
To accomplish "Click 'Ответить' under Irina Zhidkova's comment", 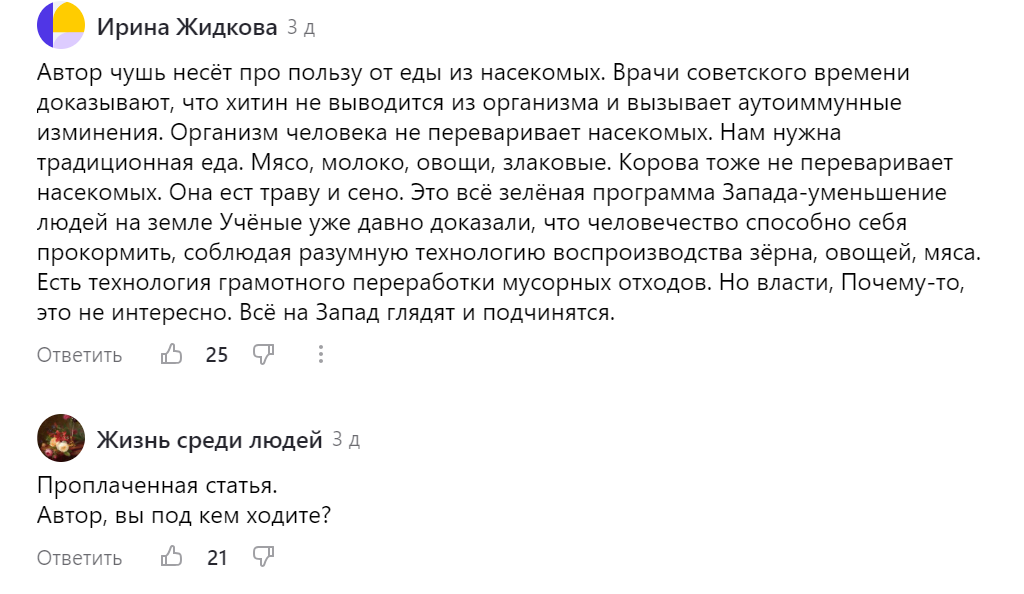I will pos(78,354).
